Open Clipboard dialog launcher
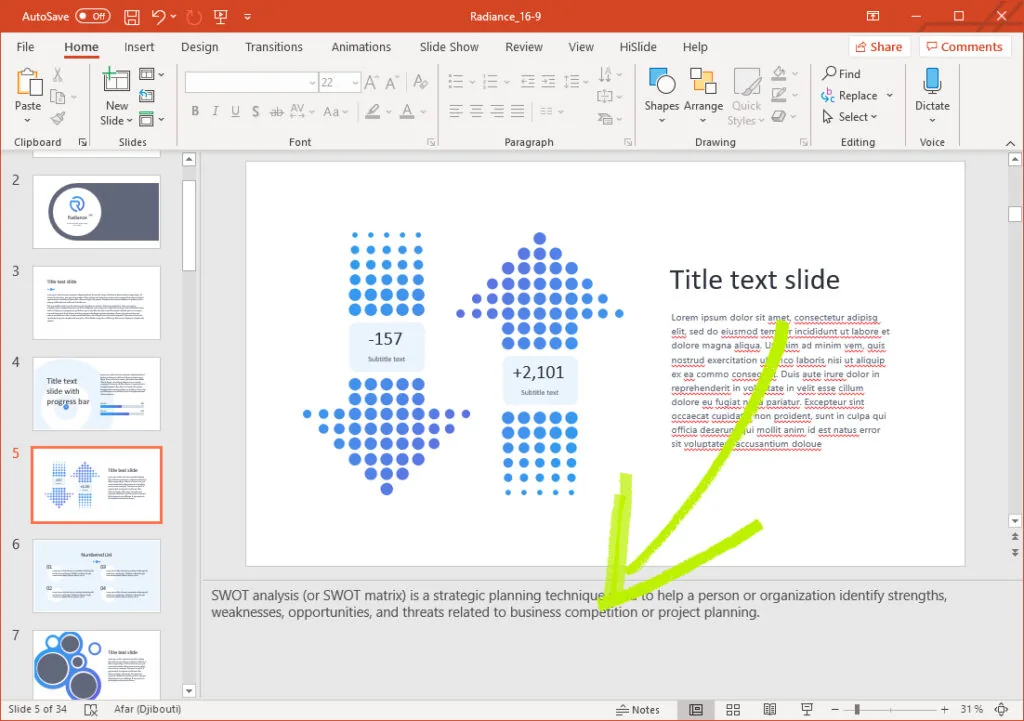This screenshot has height=721, width=1024. point(83,142)
